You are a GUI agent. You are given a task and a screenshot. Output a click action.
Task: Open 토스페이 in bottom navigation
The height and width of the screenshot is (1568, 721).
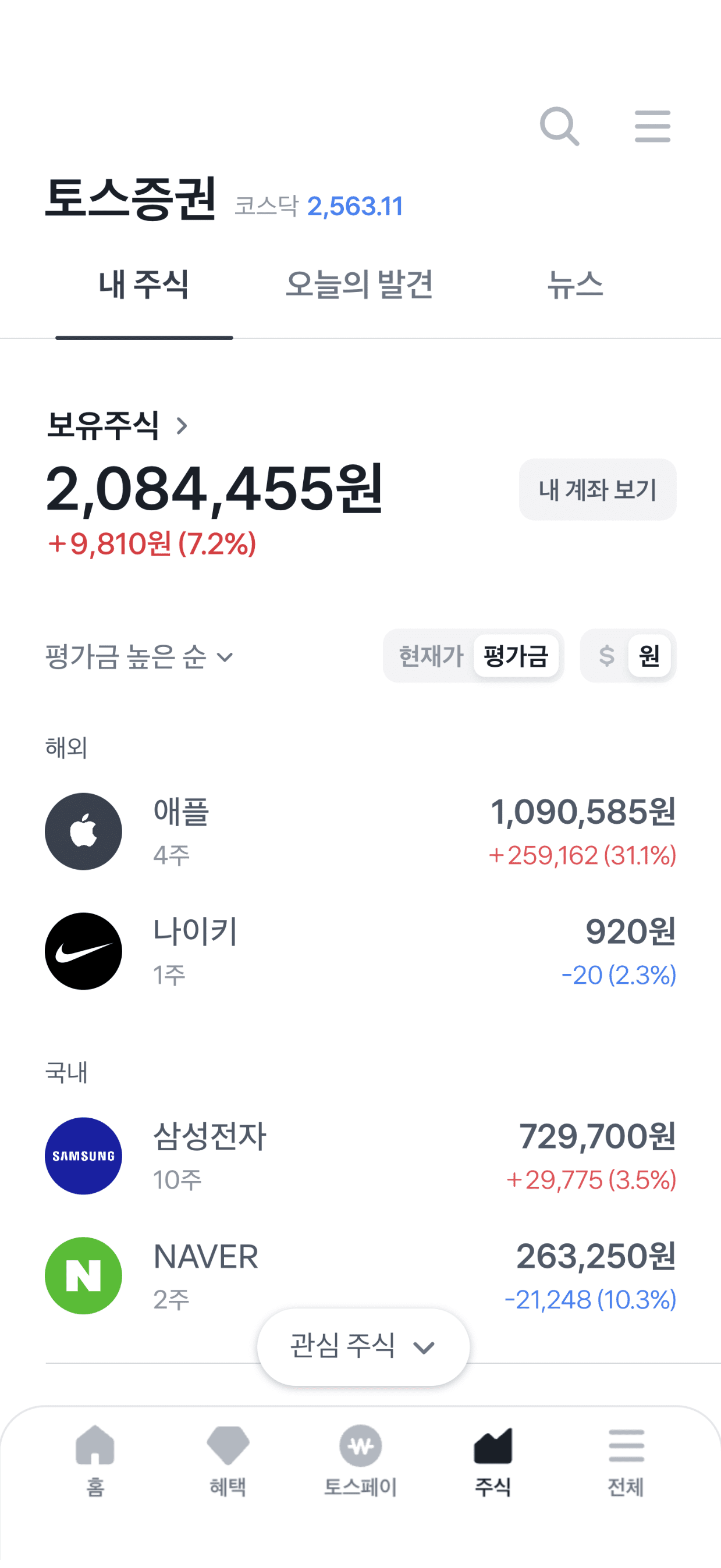click(361, 1459)
